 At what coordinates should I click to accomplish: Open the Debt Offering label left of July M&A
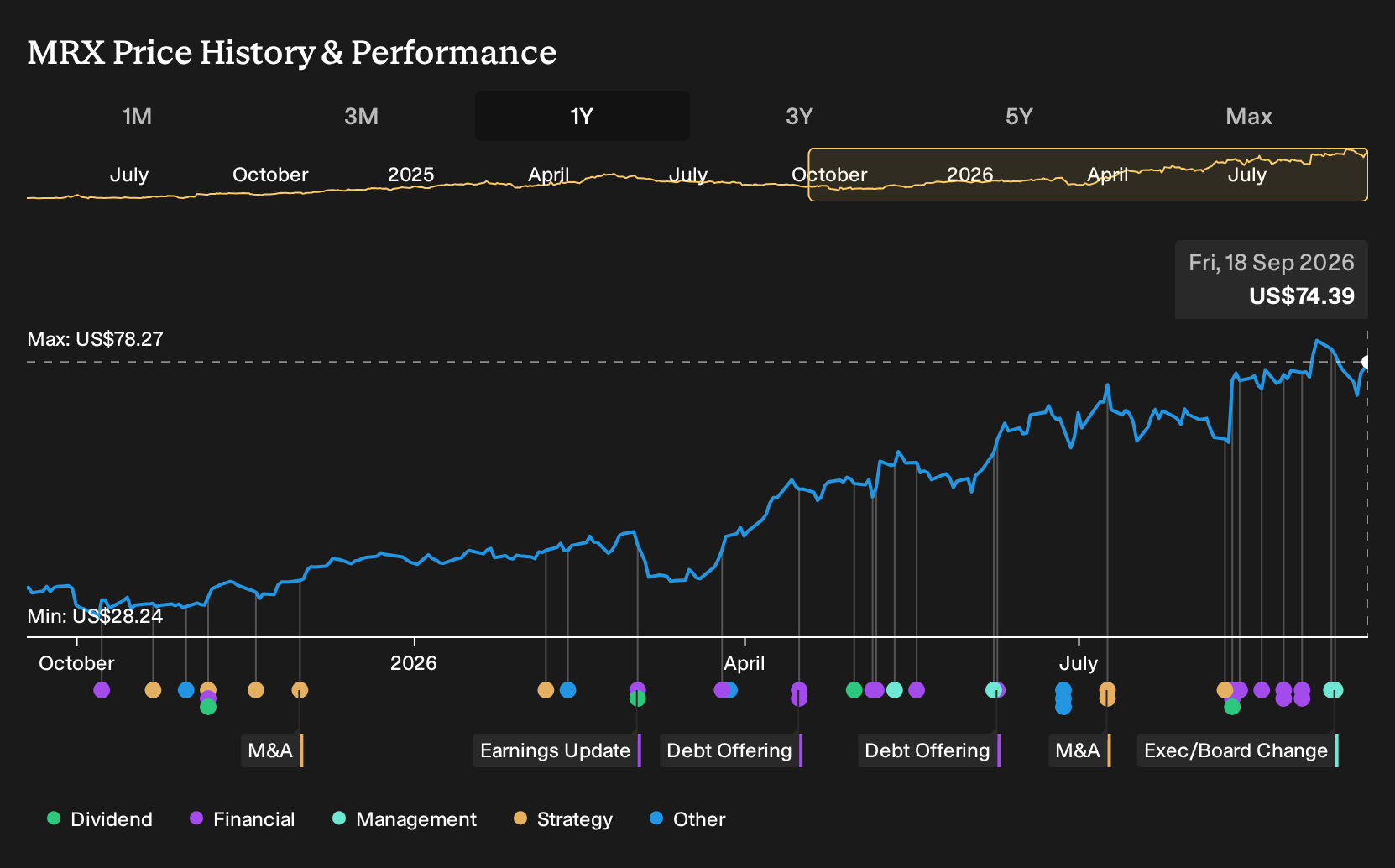[929, 750]
